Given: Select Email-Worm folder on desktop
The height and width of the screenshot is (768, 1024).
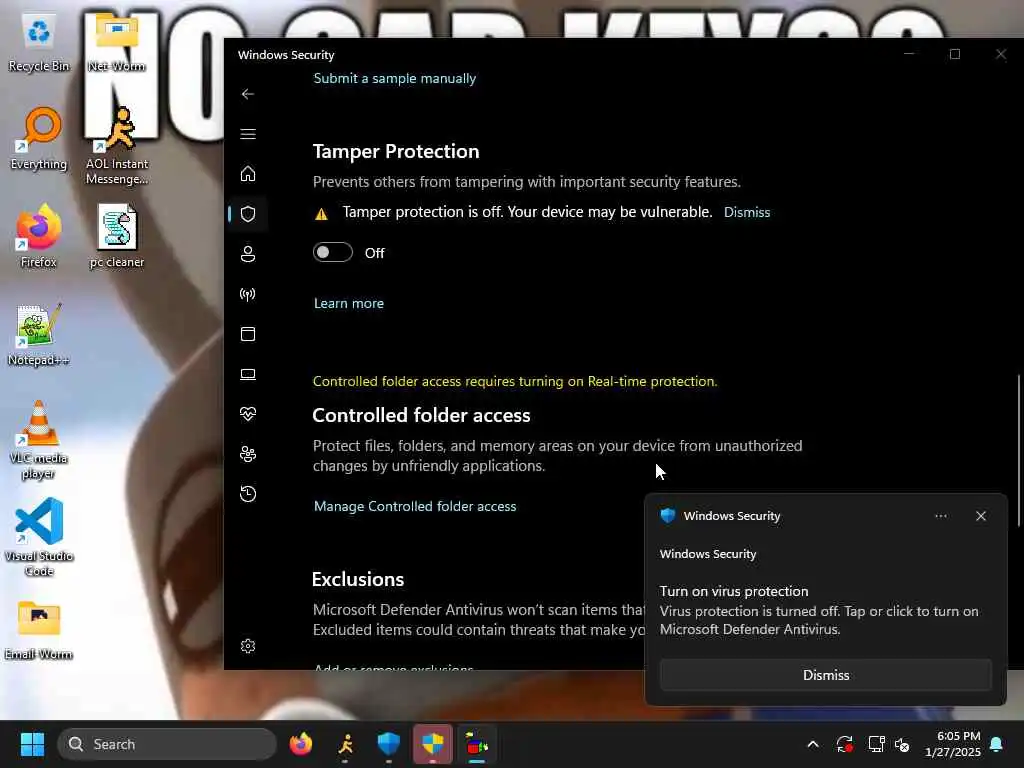Looking at the screenshot, I should [x=39, y=630].
